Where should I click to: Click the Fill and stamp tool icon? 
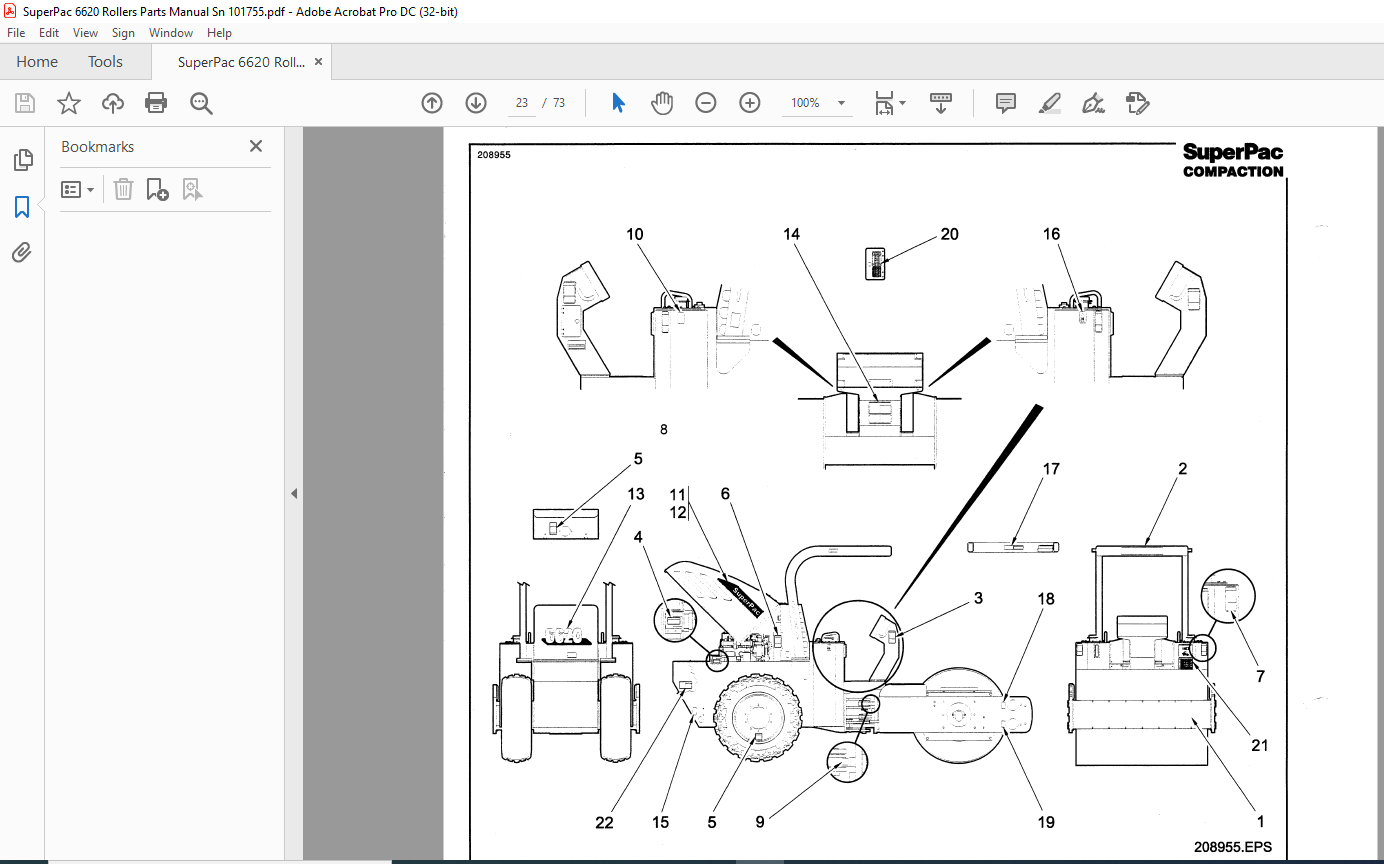coord(1138,103)
